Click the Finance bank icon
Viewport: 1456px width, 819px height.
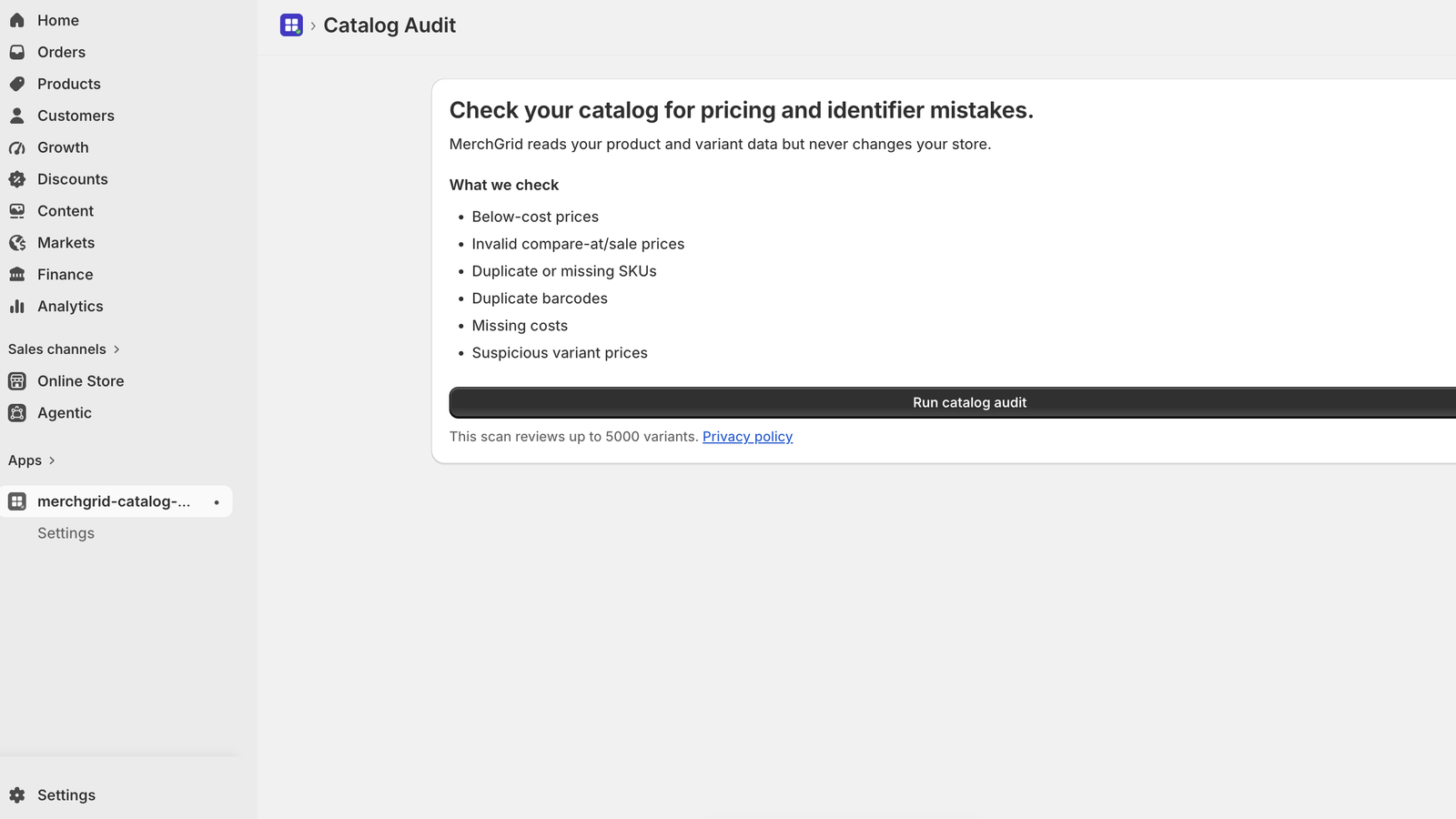[17, 275]
